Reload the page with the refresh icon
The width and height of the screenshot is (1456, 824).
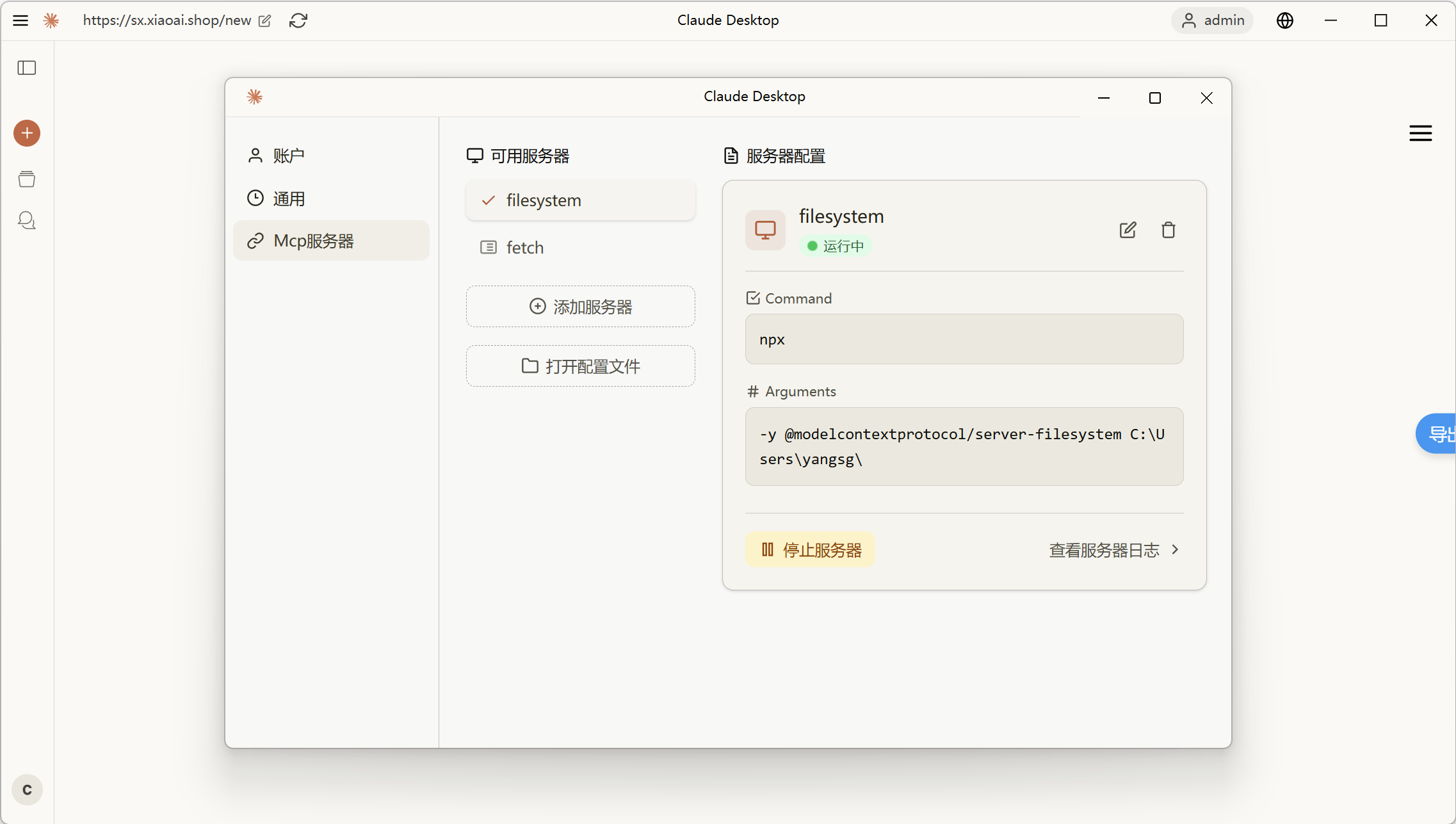[x=298, y=20]
